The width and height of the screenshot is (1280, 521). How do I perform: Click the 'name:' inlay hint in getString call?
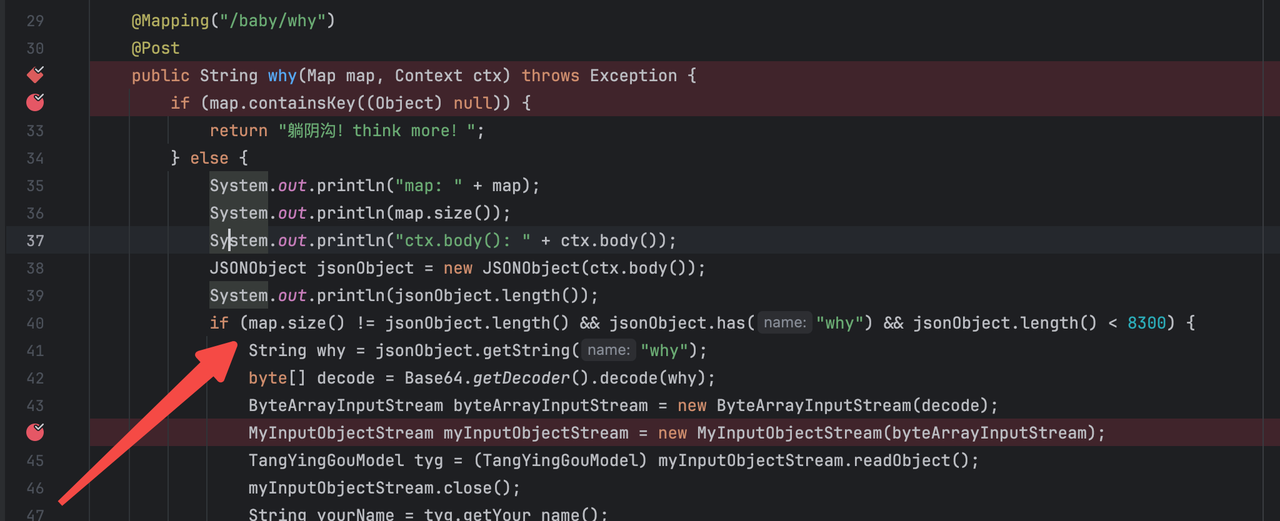[x=608, y=350]
